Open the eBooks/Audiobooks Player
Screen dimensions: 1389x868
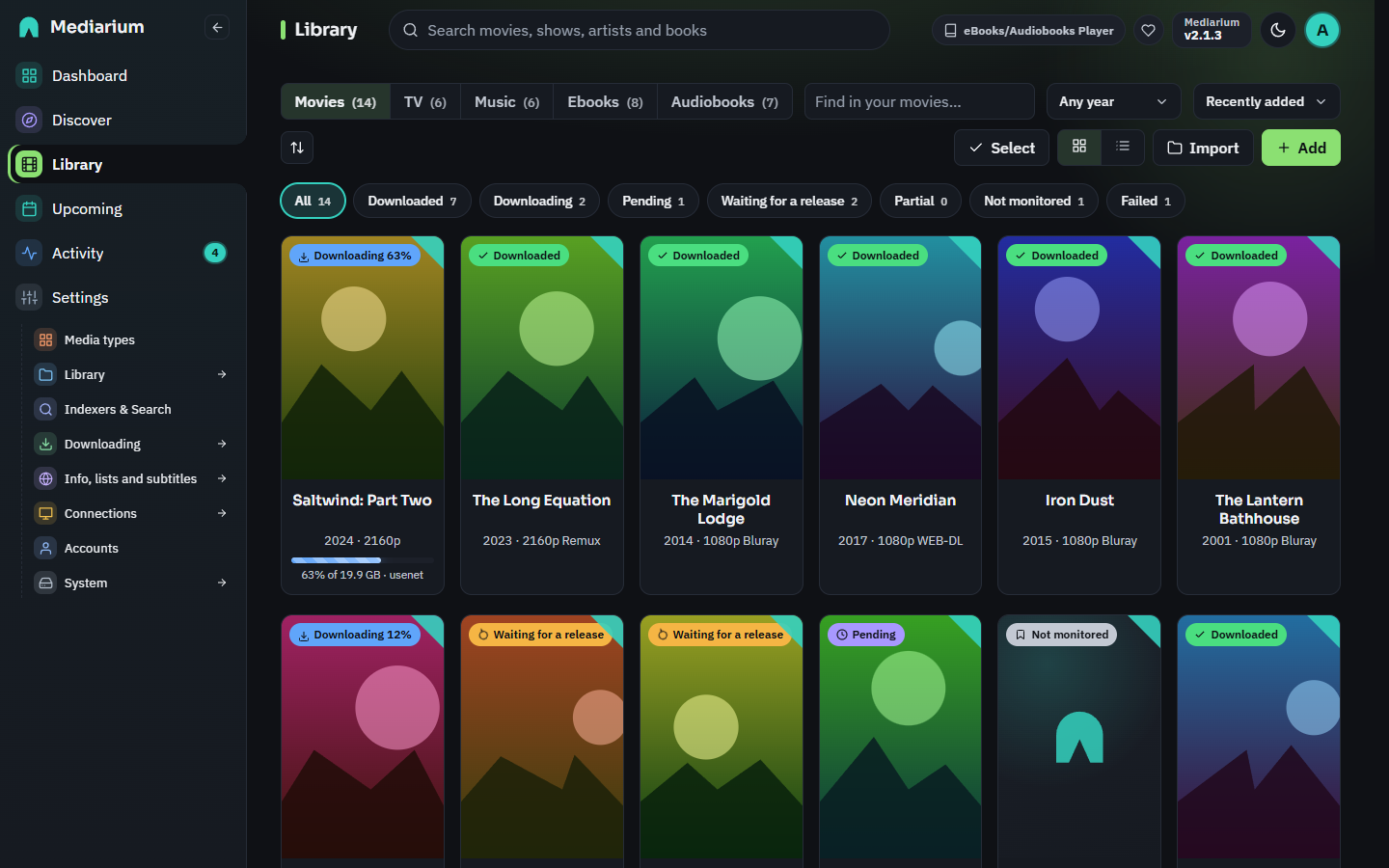pos(1028,30)
